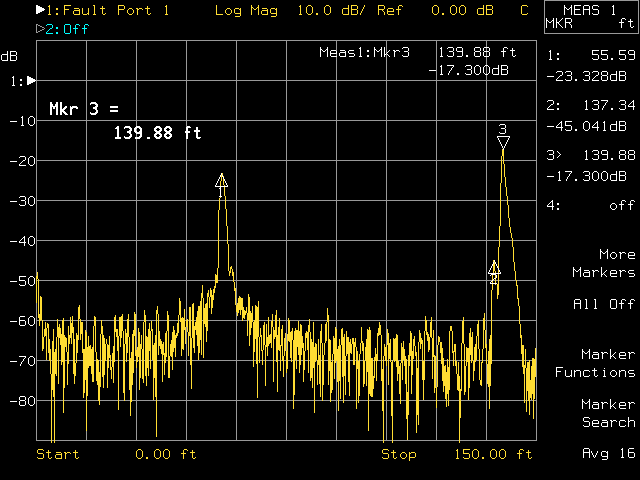Click the 'Meas1:Mkr3' annotation readout
This screenshot has width=640, height=480.
click(364, 53)
